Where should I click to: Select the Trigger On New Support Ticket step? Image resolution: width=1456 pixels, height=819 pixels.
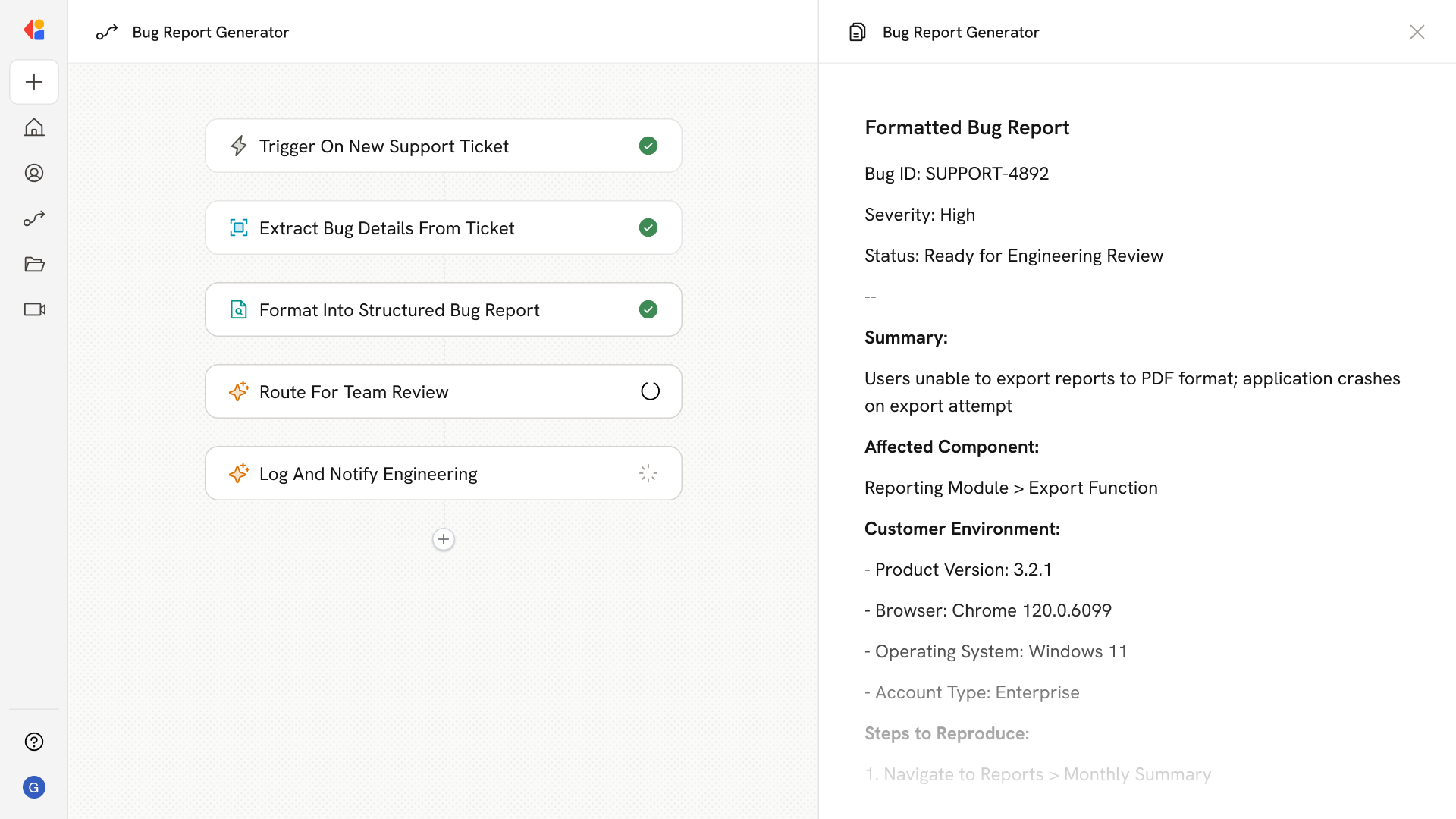pyautogui.click(x=383, y=146)
